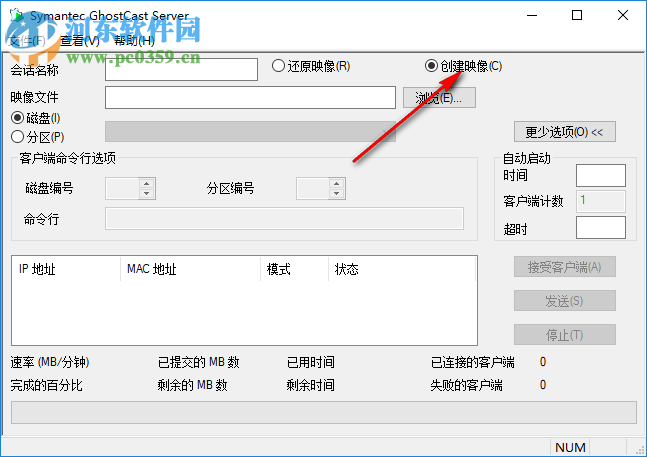Viewport: 647px width, 457px height.
Task: Click the 模式 column header
Action: (x=294, y=269)
